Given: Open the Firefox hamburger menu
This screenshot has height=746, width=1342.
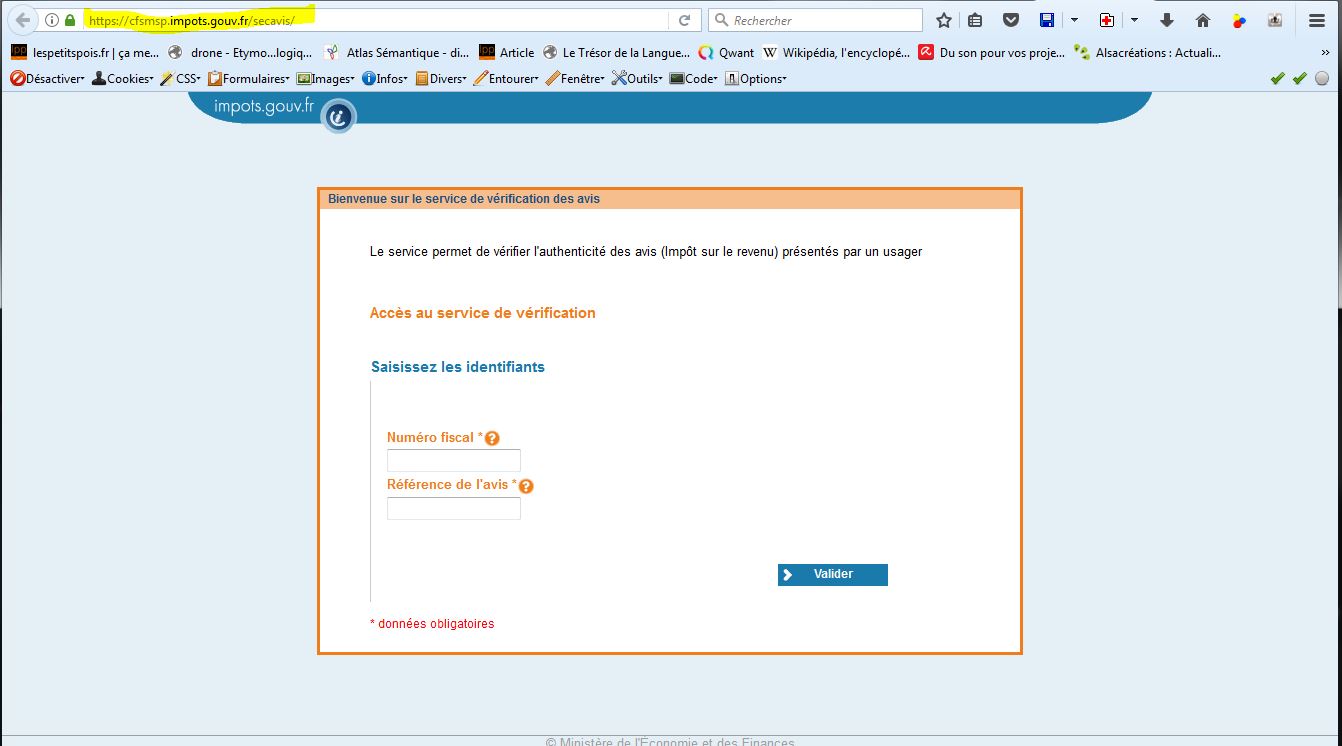Looking at the screenshot, I should 1317,20.
